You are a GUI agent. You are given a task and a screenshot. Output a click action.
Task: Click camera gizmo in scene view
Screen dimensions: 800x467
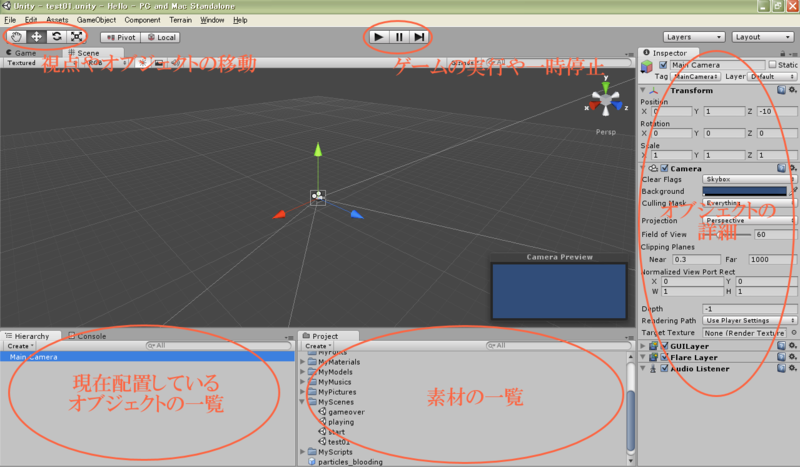(x=318, y=197)
